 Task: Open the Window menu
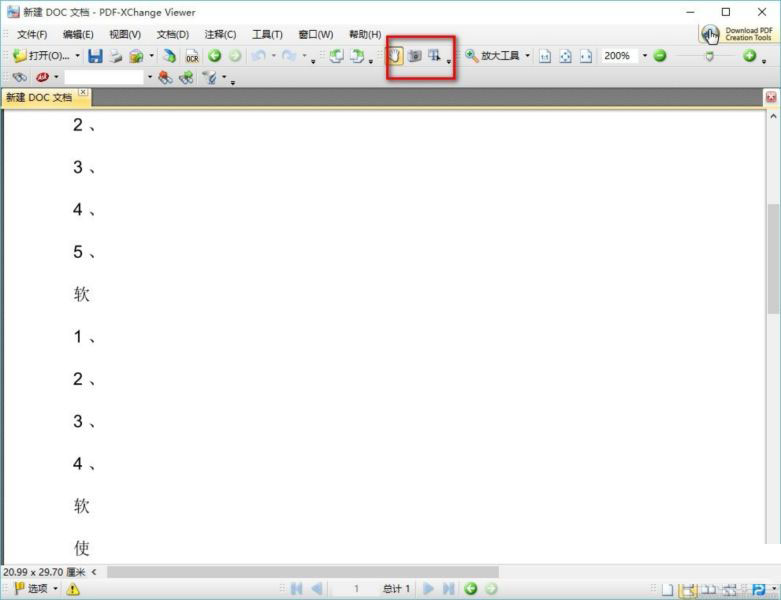click(316, 34)
